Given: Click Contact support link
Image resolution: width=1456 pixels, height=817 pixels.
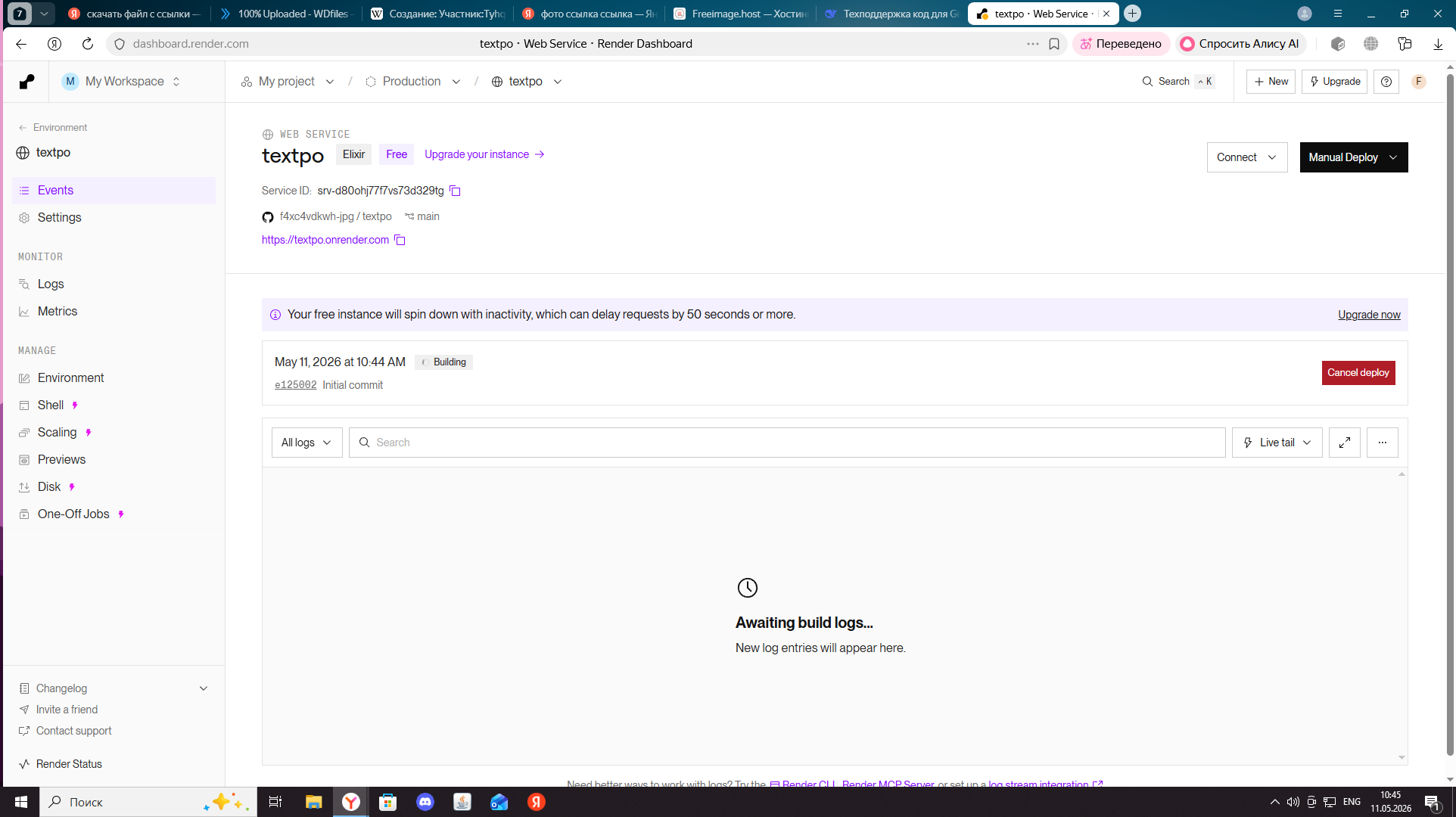Looking at the screenshot, I should pyautogui.click(x=73, y=731).
